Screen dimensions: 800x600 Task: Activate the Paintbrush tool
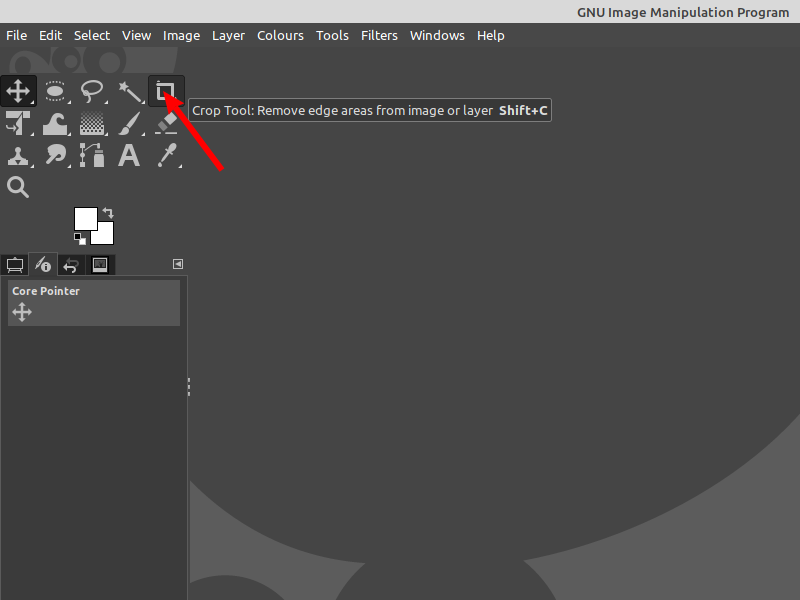coord(129,123)
